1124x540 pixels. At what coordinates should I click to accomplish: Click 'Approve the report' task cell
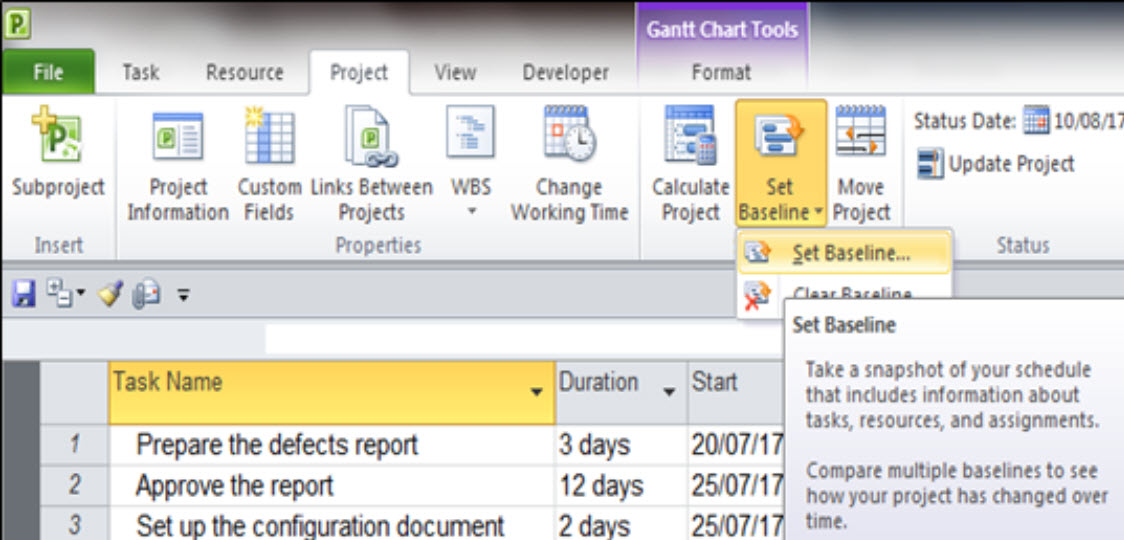[x=331, y=485]
